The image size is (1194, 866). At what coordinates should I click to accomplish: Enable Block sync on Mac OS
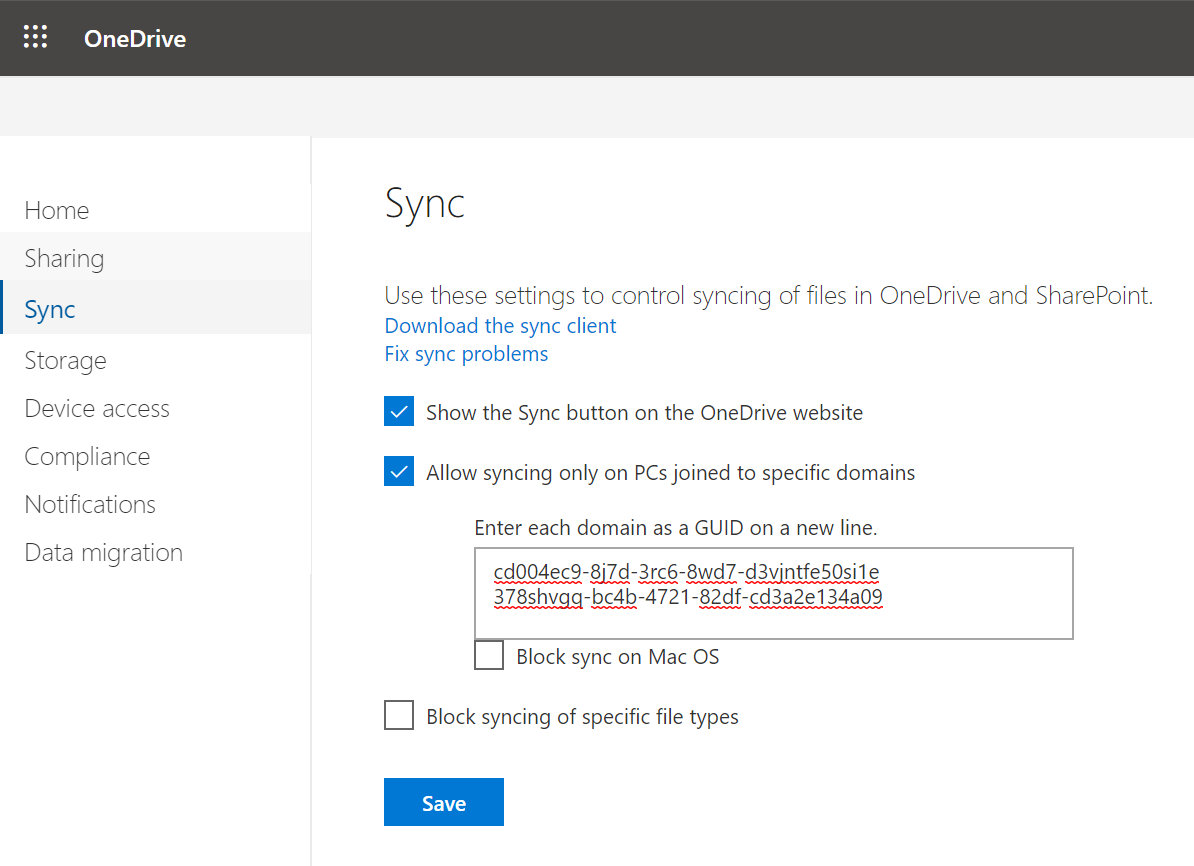click(x=489, y=656)
